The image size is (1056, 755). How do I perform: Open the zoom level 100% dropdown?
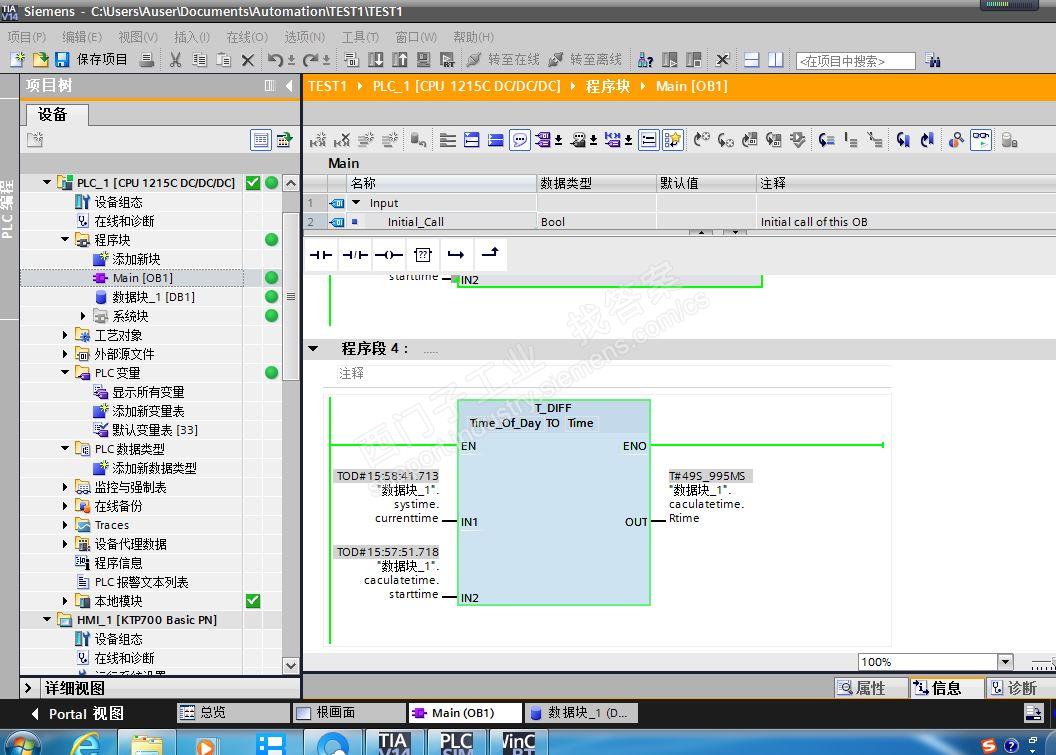pos(1005,662)
